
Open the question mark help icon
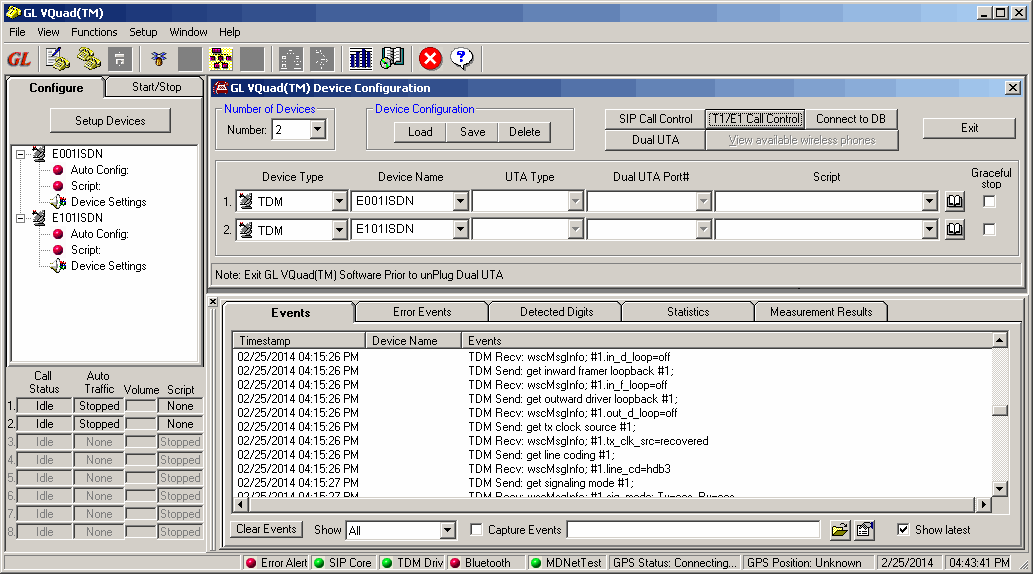(462, 59)
